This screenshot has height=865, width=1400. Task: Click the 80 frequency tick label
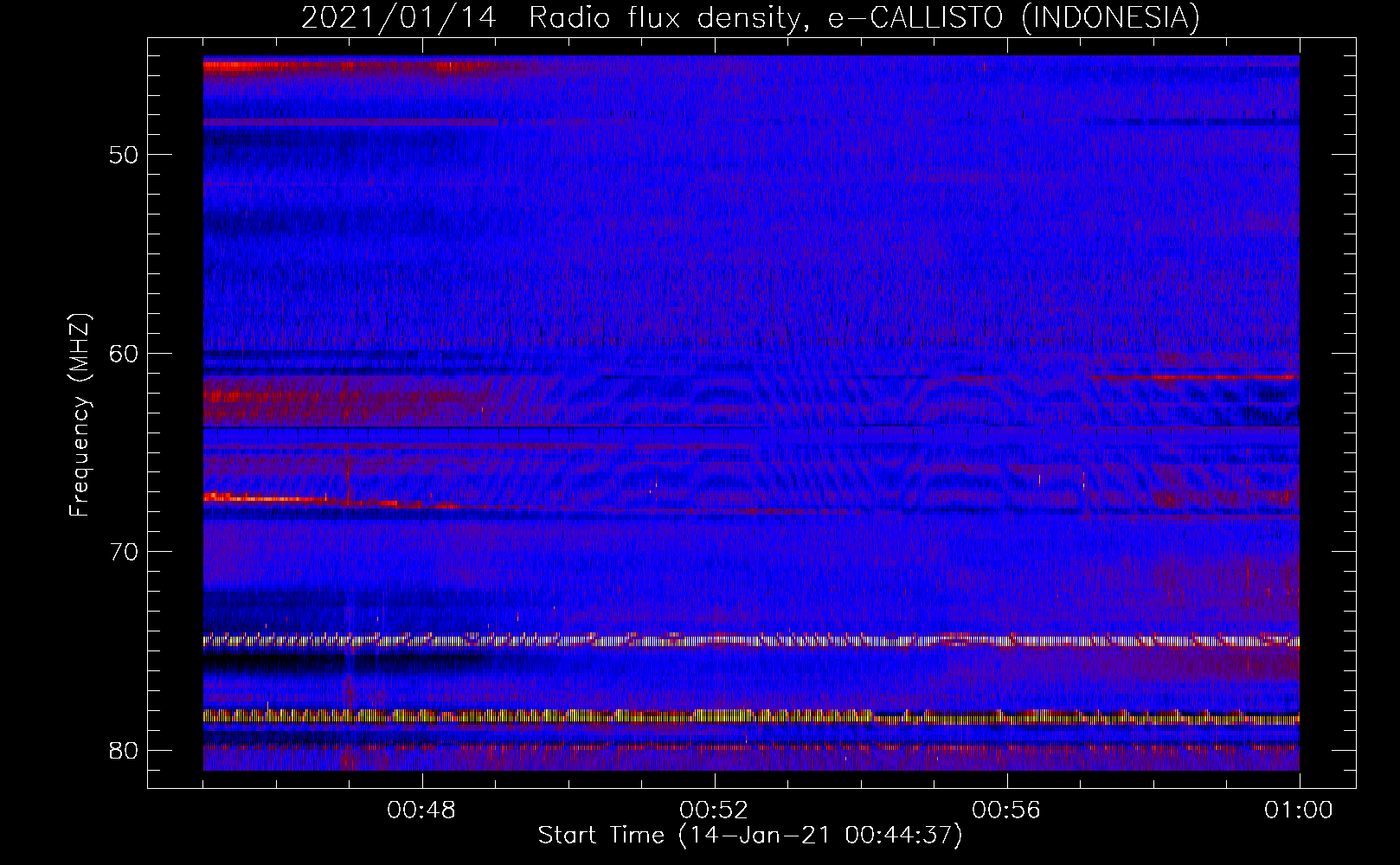pyautogui.click(x=125, y=750)
